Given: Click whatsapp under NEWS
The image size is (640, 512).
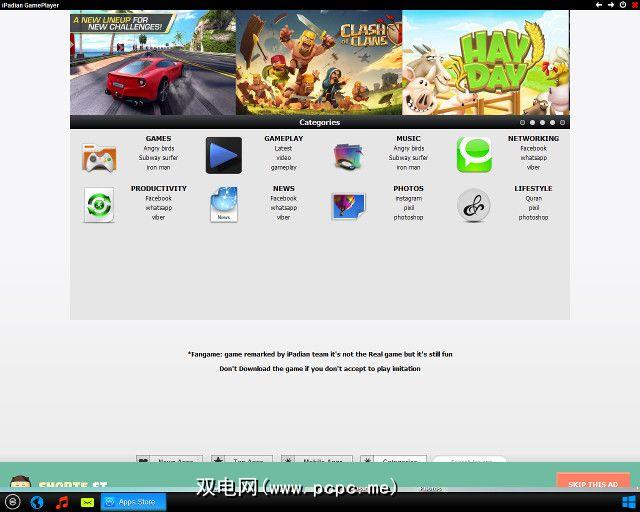Looking at the screenshot, I should (x=284, y=208).
